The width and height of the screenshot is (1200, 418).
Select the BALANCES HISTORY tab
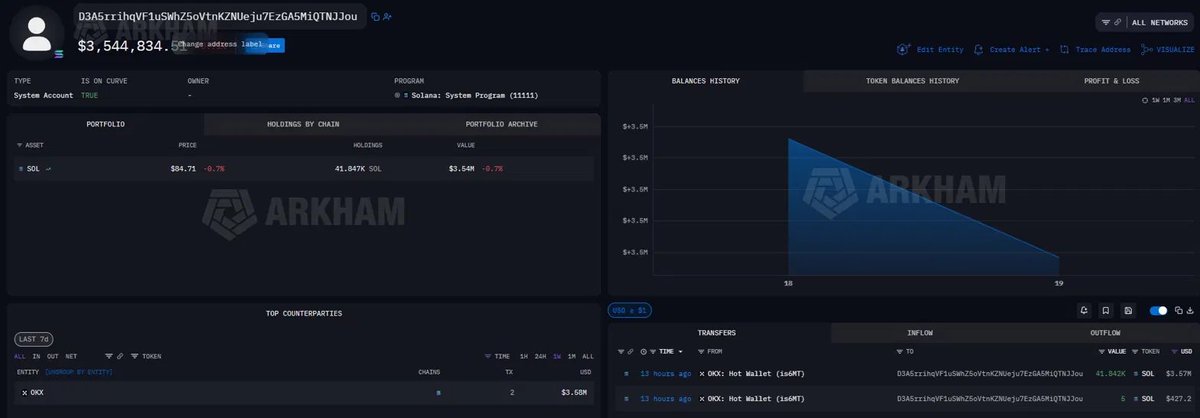706,81
